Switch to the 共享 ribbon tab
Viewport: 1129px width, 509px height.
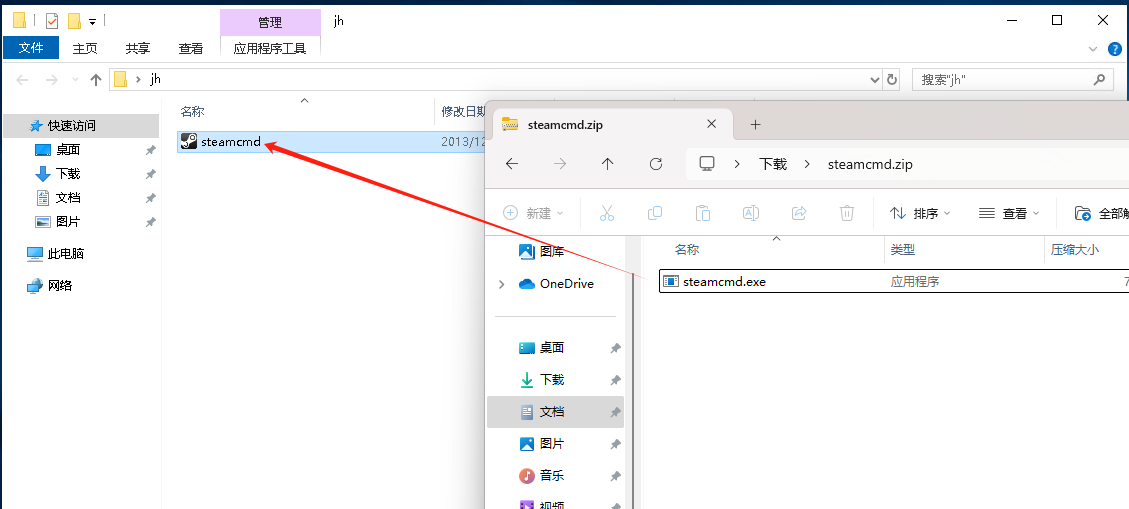[138, 48]
